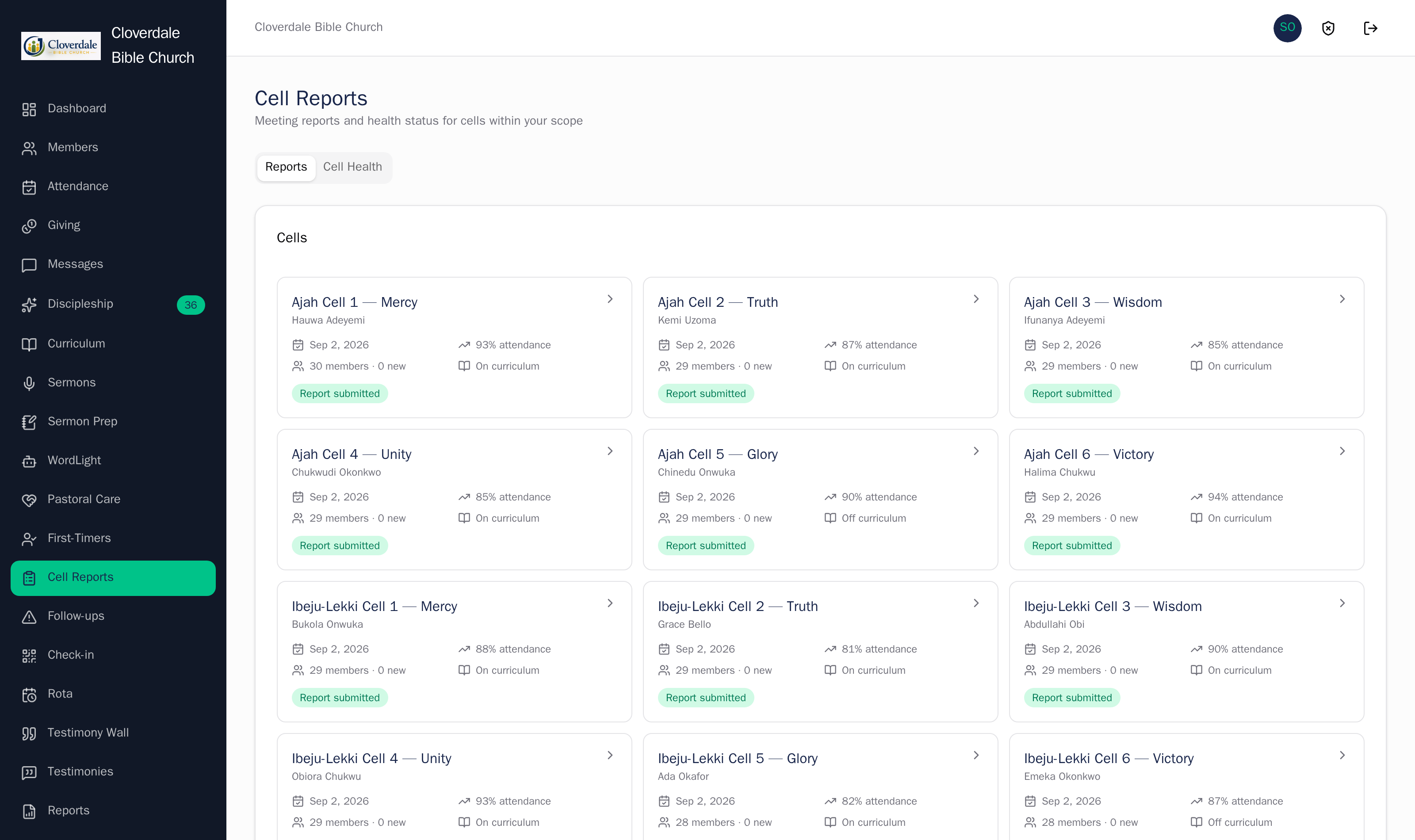Click the Giving coins icon
1415x840 pixels.
click(29, 226)
